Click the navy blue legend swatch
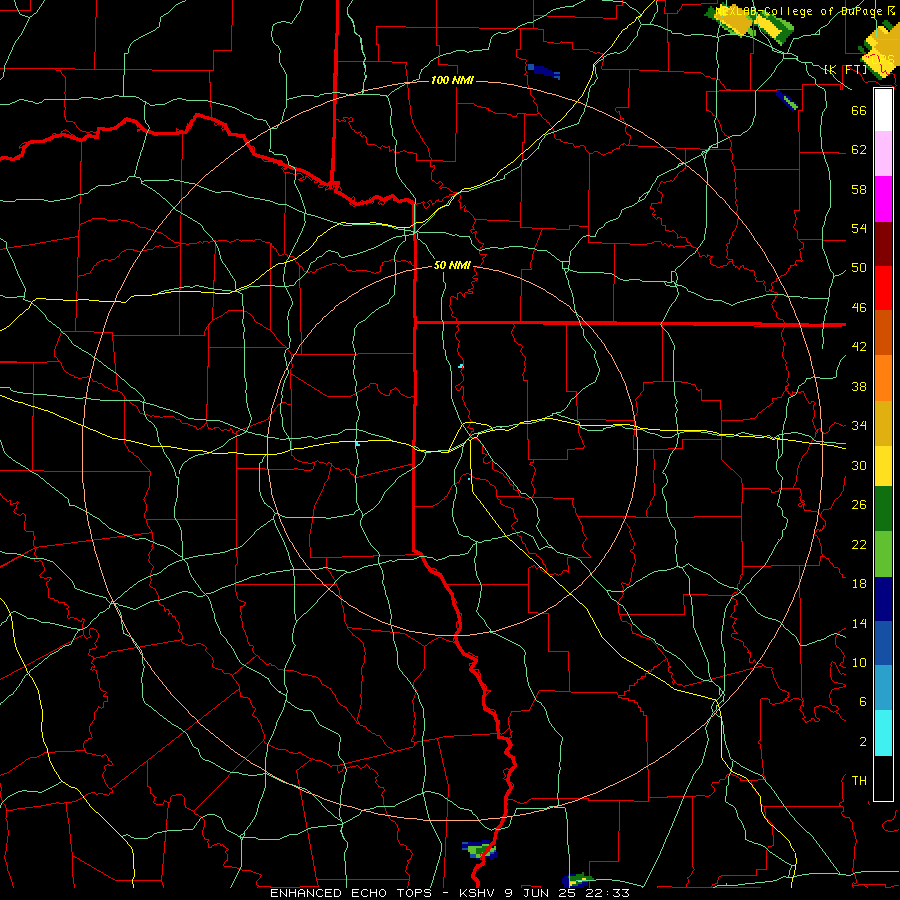The image size is (900, 900). (x=883, y=599)
